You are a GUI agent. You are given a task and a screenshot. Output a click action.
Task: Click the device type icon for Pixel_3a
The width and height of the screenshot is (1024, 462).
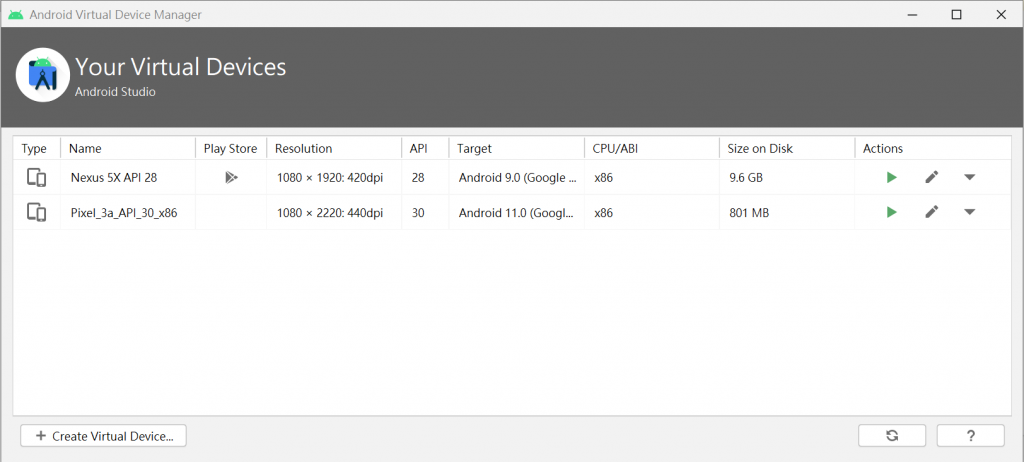(x=37, y=212)
